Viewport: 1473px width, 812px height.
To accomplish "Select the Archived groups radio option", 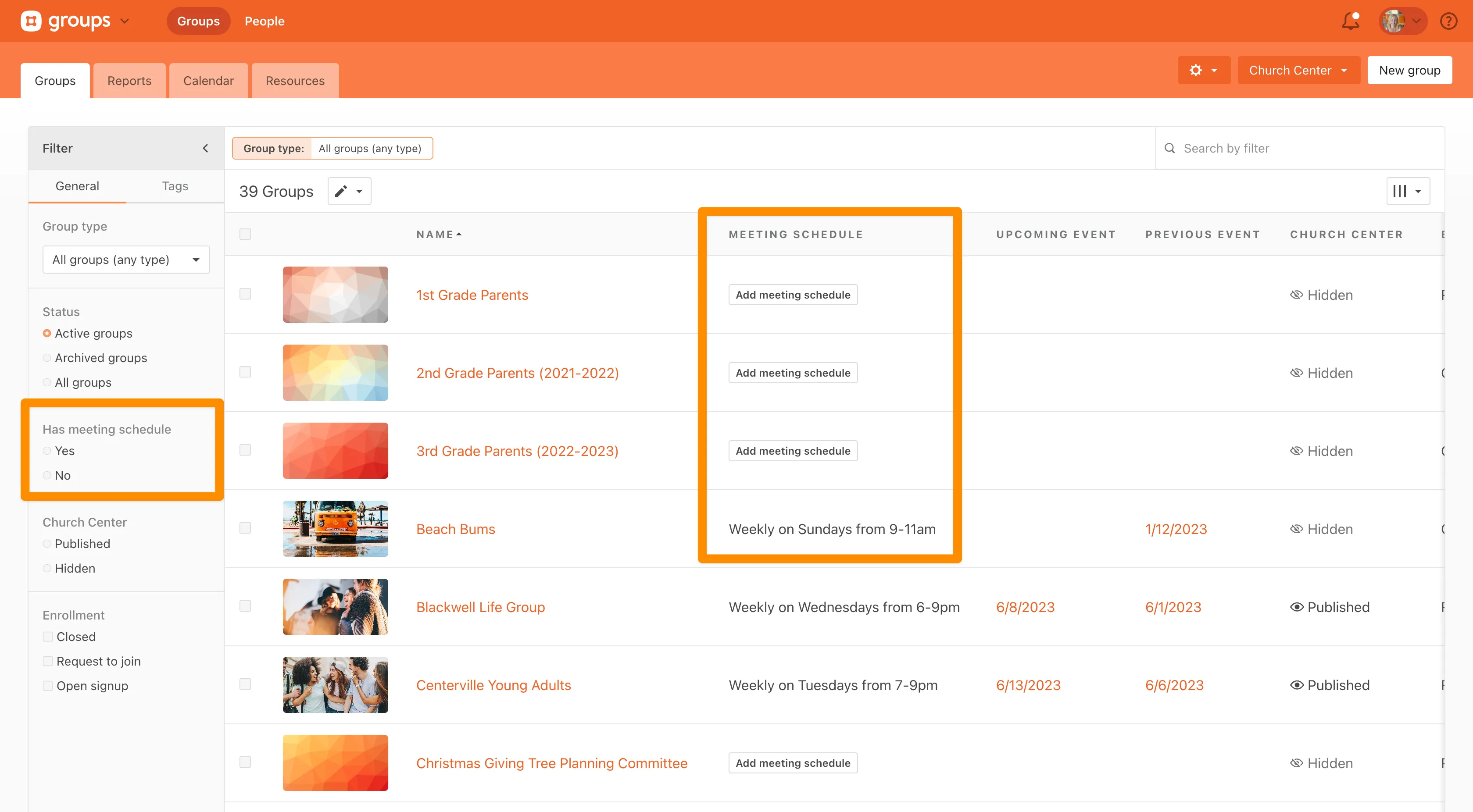I will [x=47, y=358].
